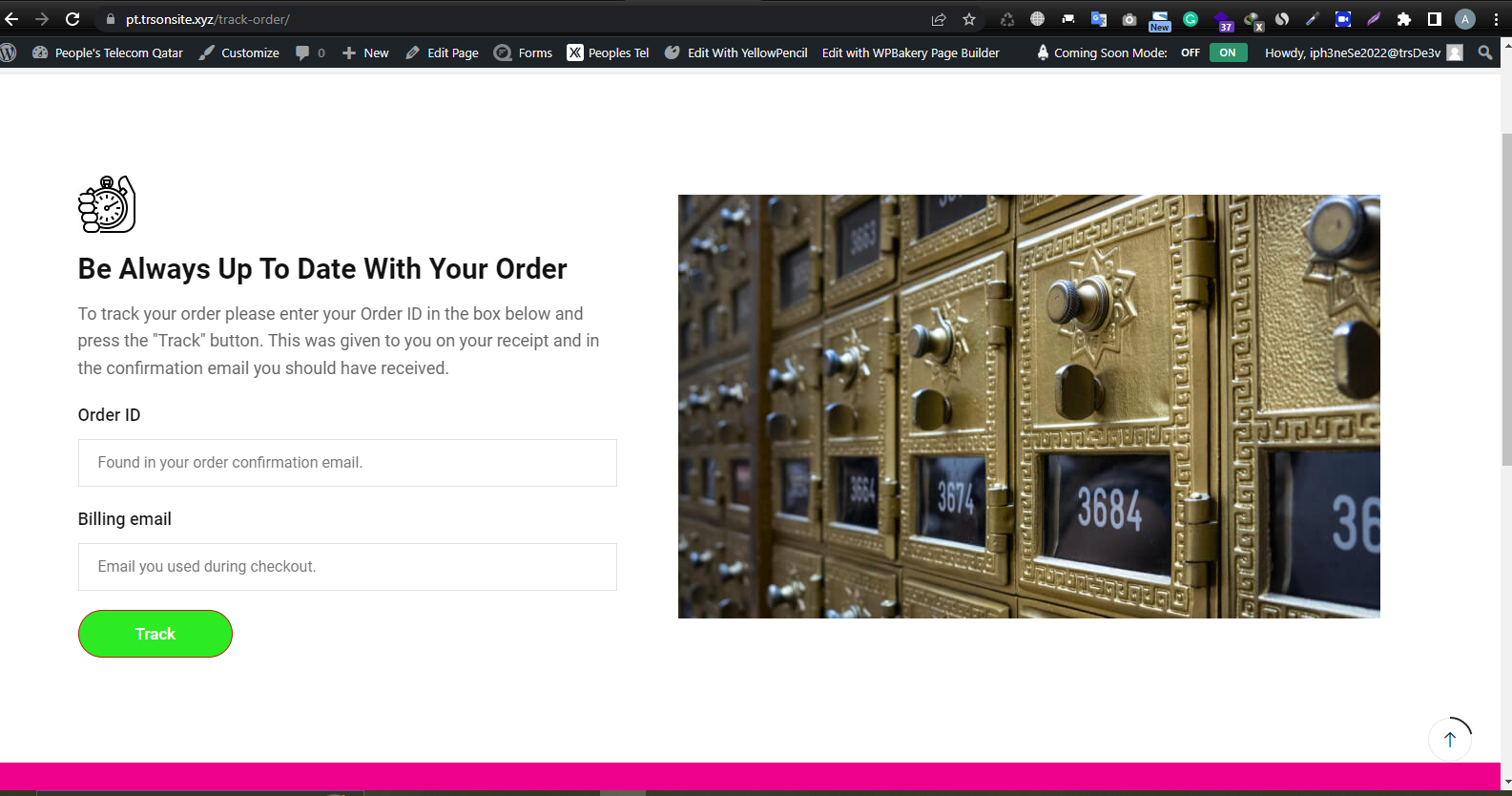Image resolution: width=1512 pixels, height=796 pixels.
Task: Open the globe extension
Action: (x=1038, y=19)
